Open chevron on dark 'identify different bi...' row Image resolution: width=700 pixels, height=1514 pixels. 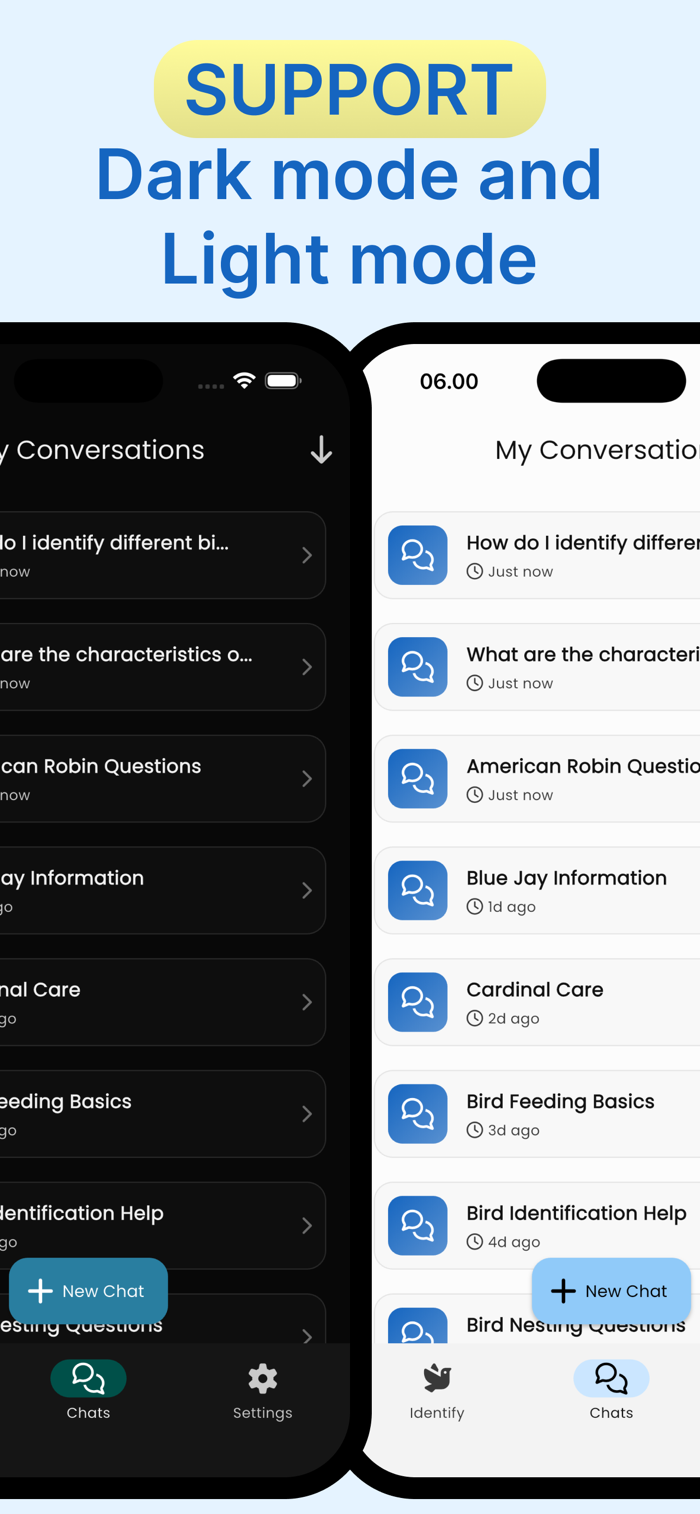(x=307, y=555)
